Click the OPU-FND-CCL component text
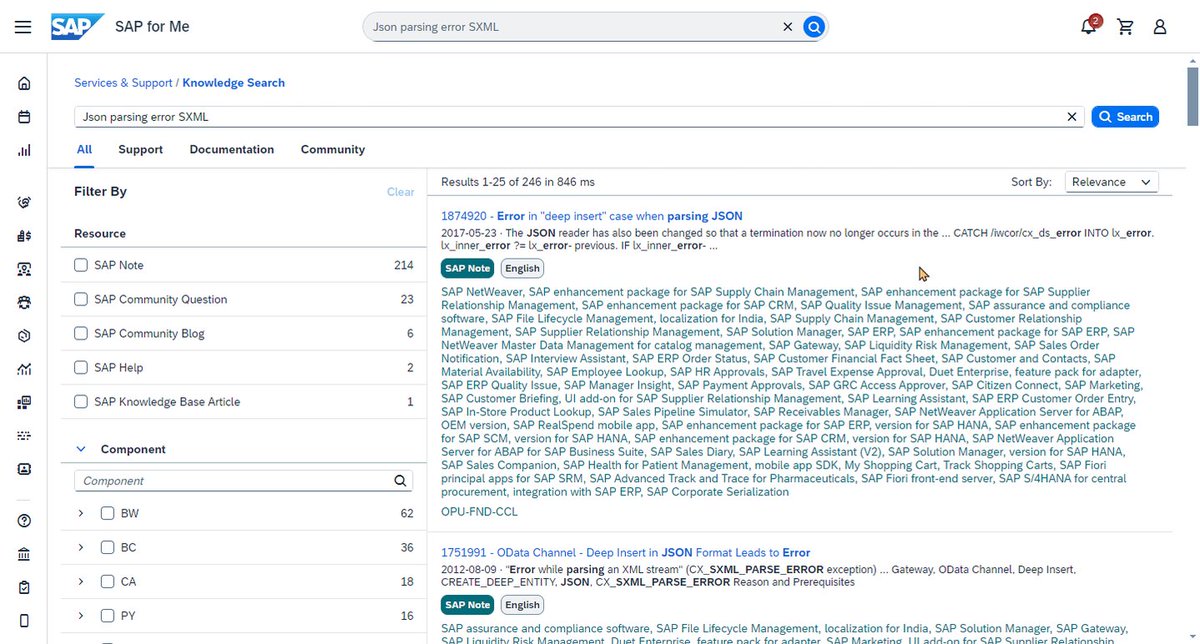The width and height of the screenshot is (1200, 644). coord(480,512)
